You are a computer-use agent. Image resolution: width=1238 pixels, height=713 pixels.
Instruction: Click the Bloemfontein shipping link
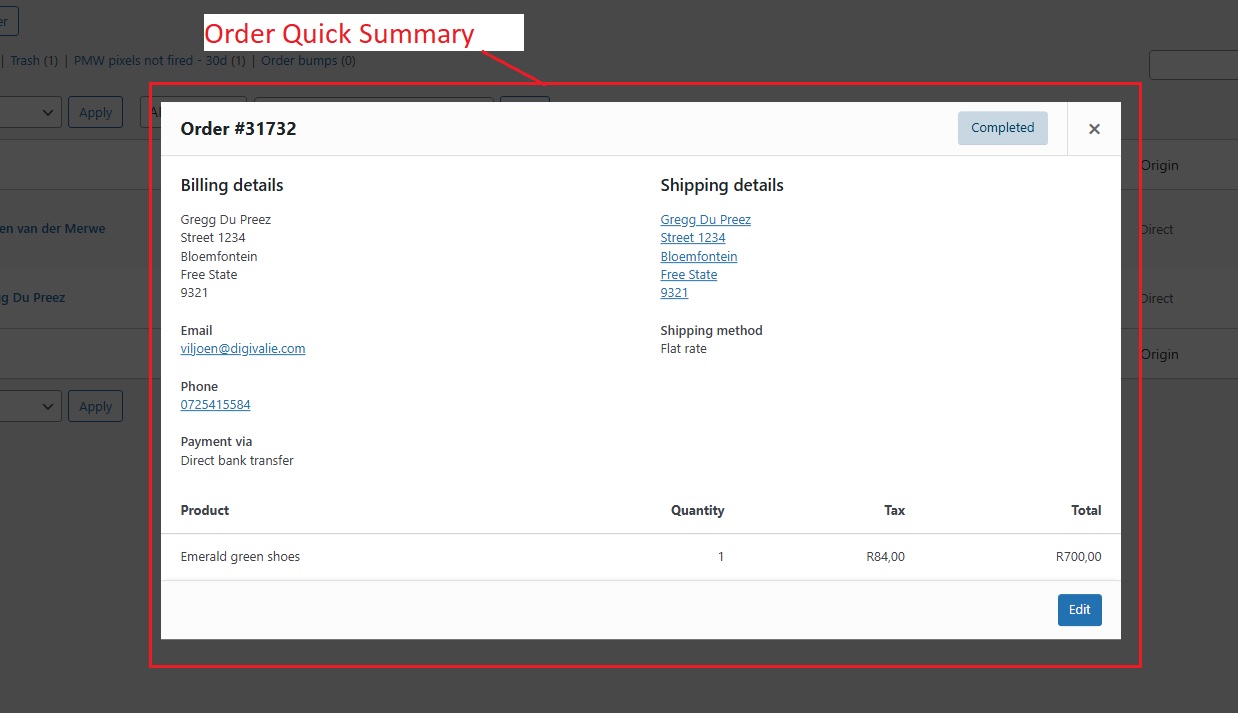[x=699, y=257]
